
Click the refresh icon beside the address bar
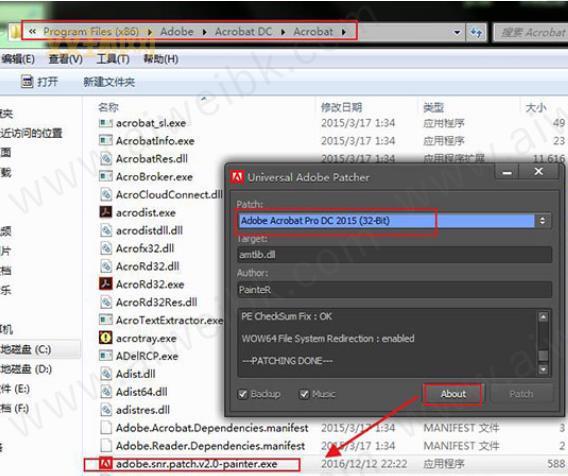point(476,32)
